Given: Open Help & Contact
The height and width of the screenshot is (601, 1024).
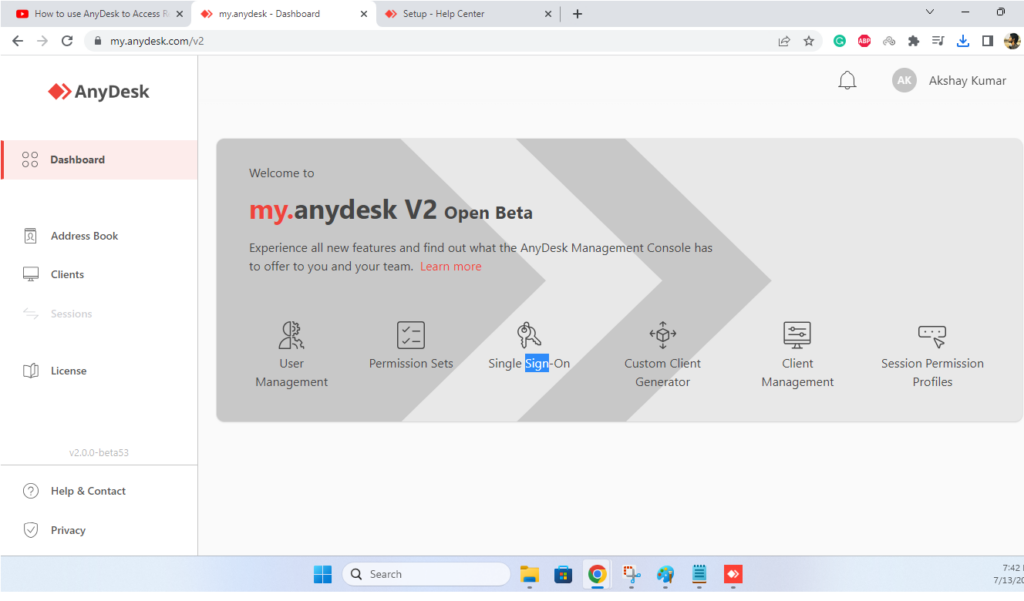Looking at the screenshot, I should (x=88, y=491).
